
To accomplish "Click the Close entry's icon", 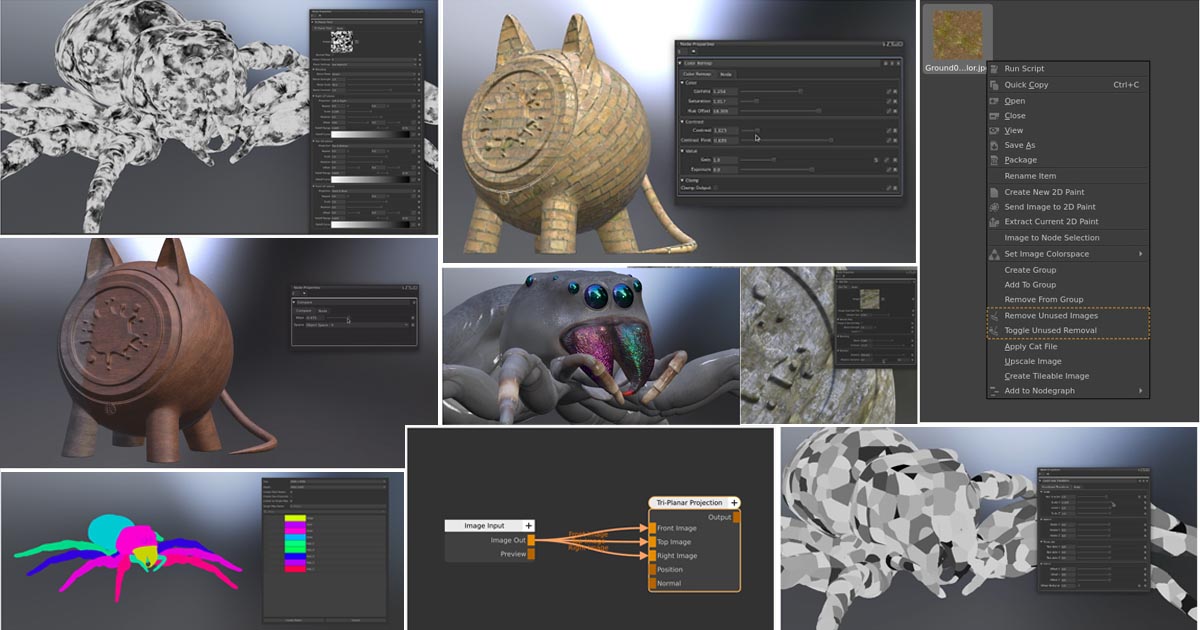I will [x=994, y=116].
